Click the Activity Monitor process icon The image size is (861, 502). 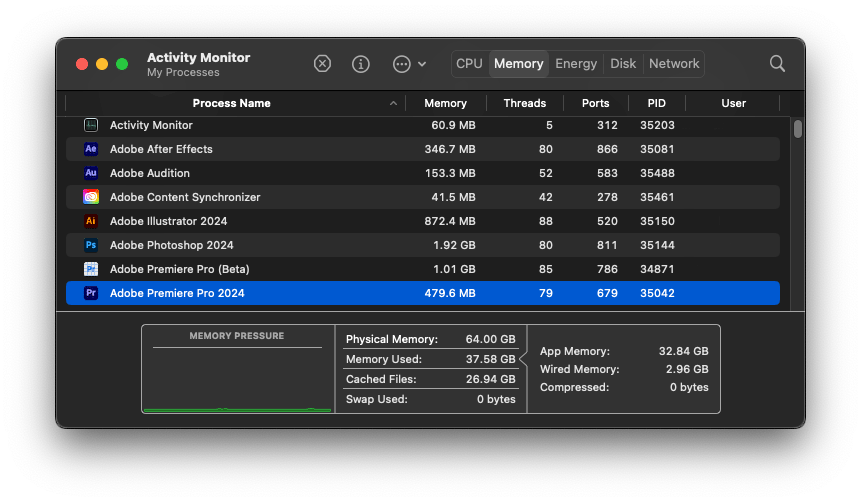(x=91, y=125)
